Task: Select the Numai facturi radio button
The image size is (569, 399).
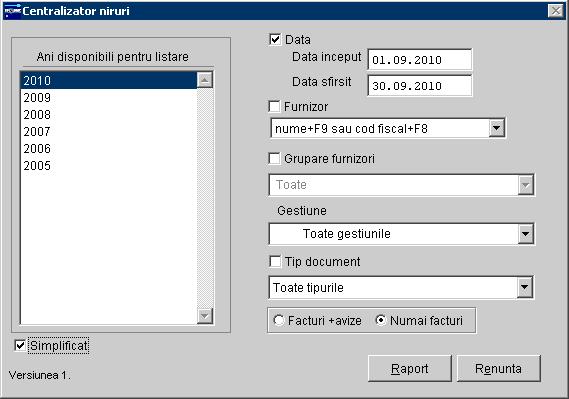Action: point(381,320)
